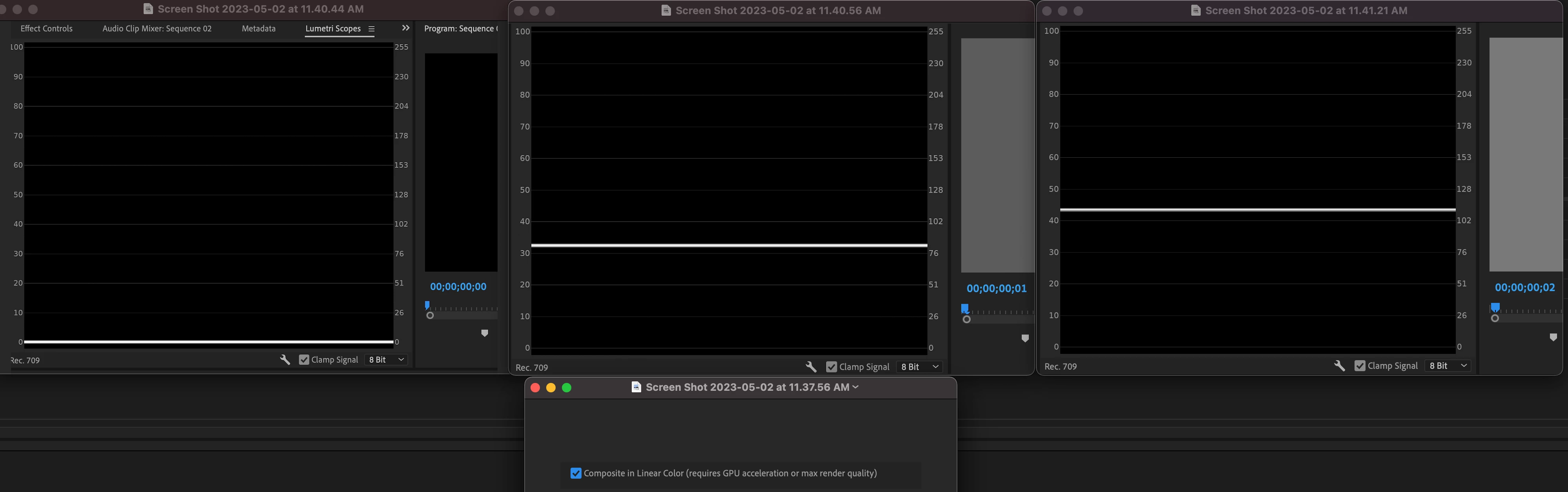Switch to Effect Controls tab
Viewport: 1568px width, 492px height.
coord(46,29)
